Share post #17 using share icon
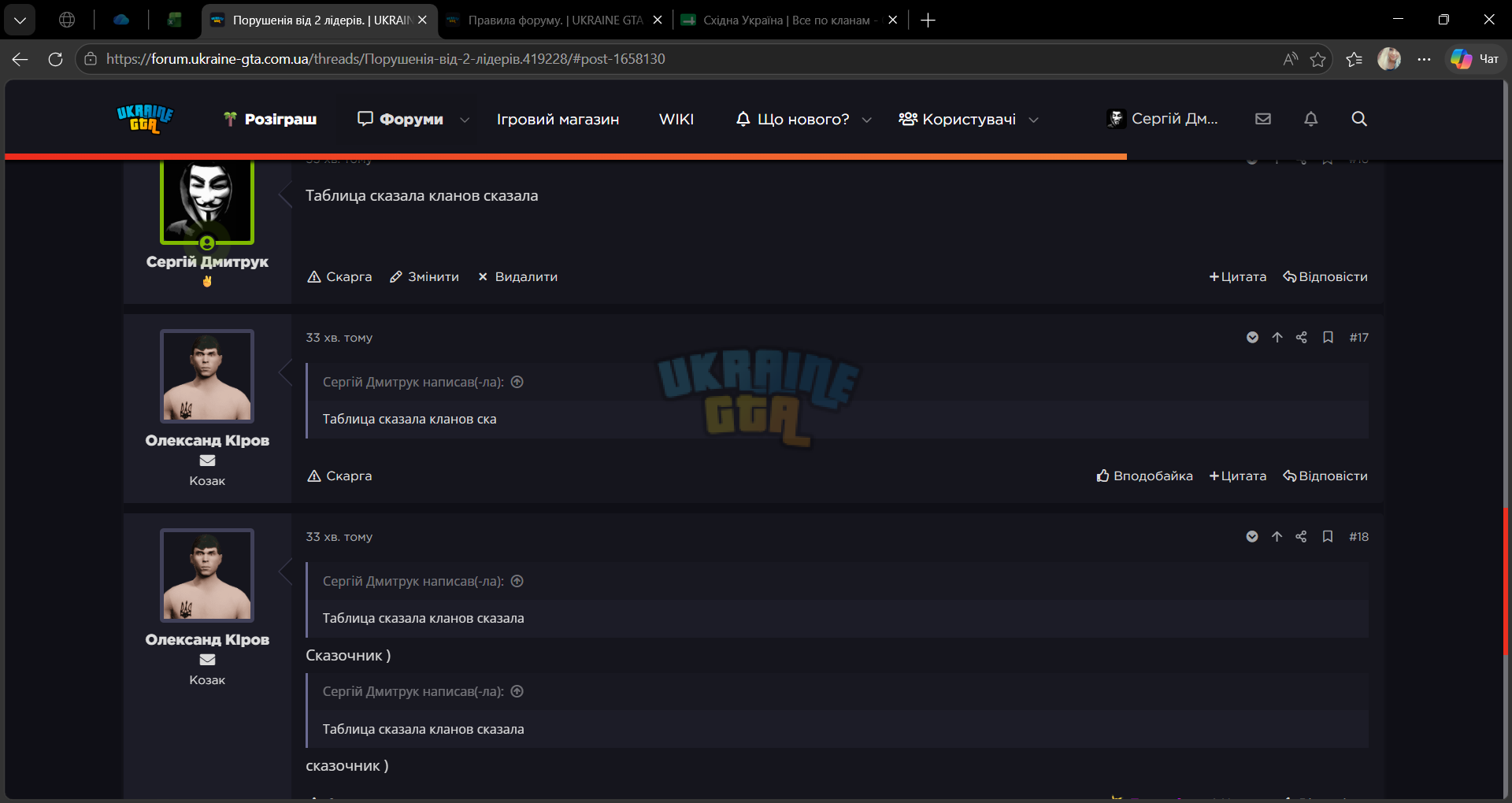The width and height of the screenshot is (1512, 803). pyautogui.click(x=1301, y=337)
